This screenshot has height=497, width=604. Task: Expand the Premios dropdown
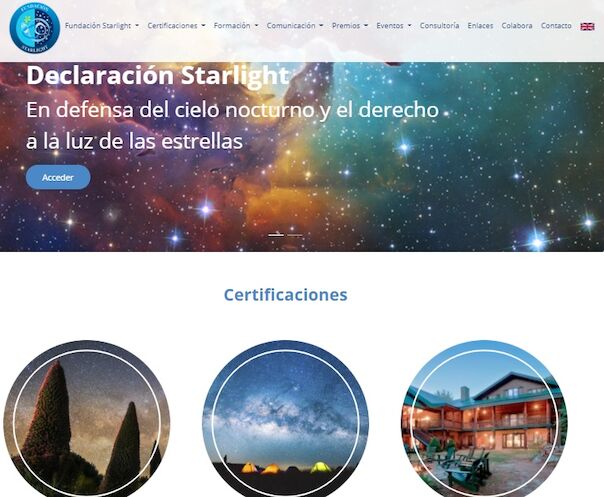(350, 26)
